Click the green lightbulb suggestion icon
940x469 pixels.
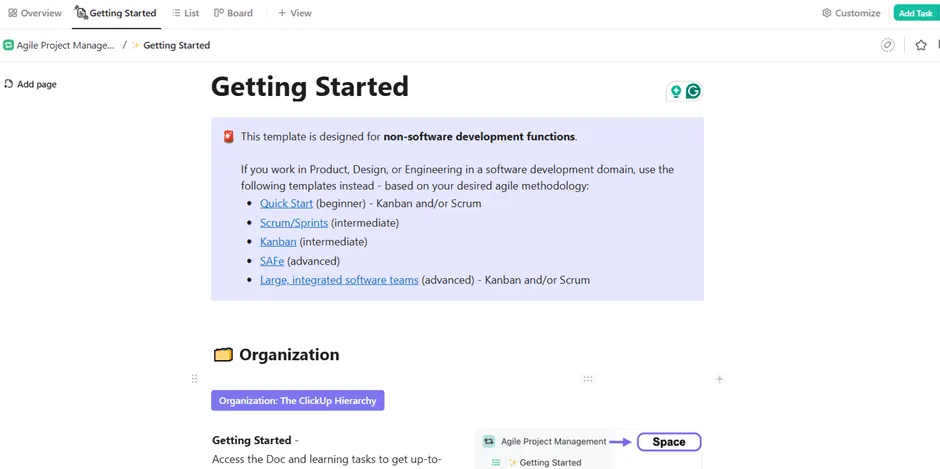(x=676, y=91)
